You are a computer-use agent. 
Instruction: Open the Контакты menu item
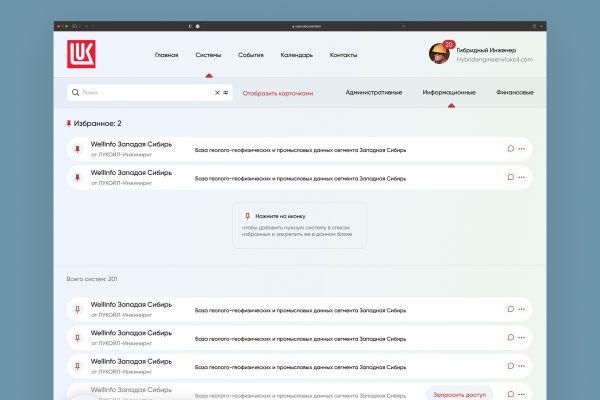point(343,55)
